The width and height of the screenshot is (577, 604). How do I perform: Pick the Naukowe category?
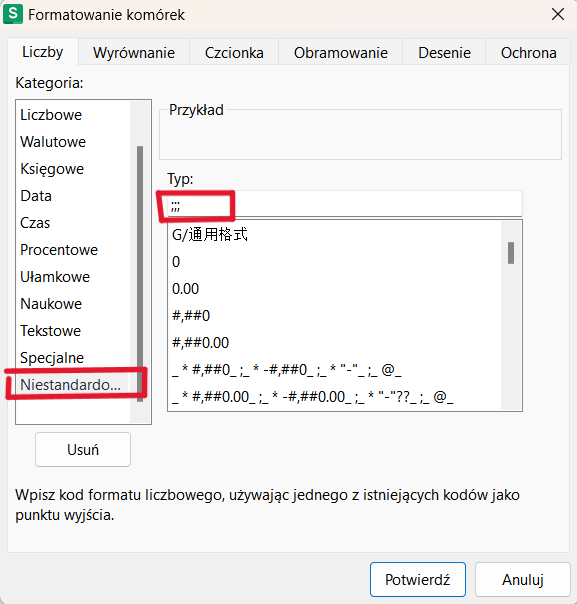click(x=73, y=304)
